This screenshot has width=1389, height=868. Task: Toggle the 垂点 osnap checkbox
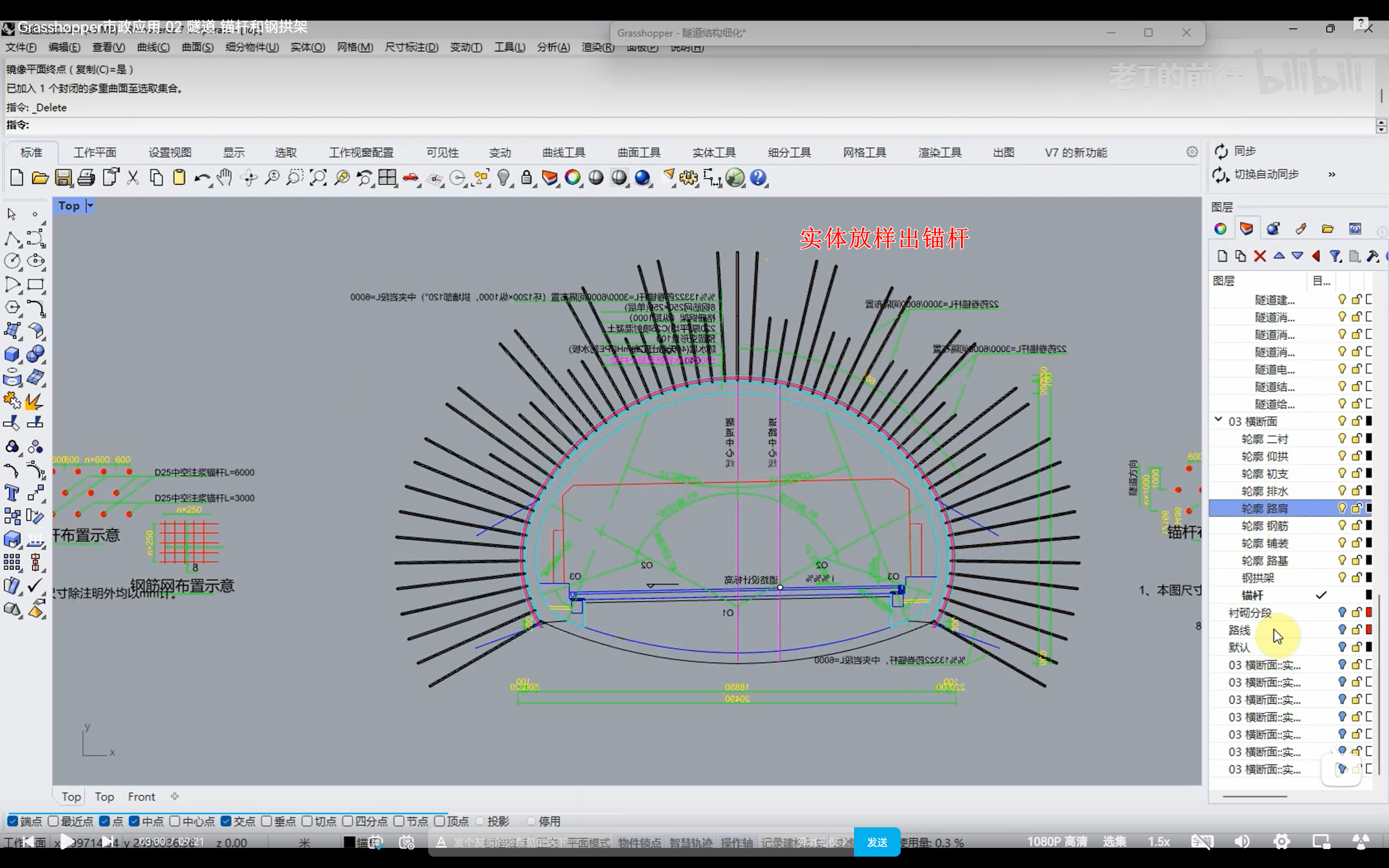click(266, 821)
